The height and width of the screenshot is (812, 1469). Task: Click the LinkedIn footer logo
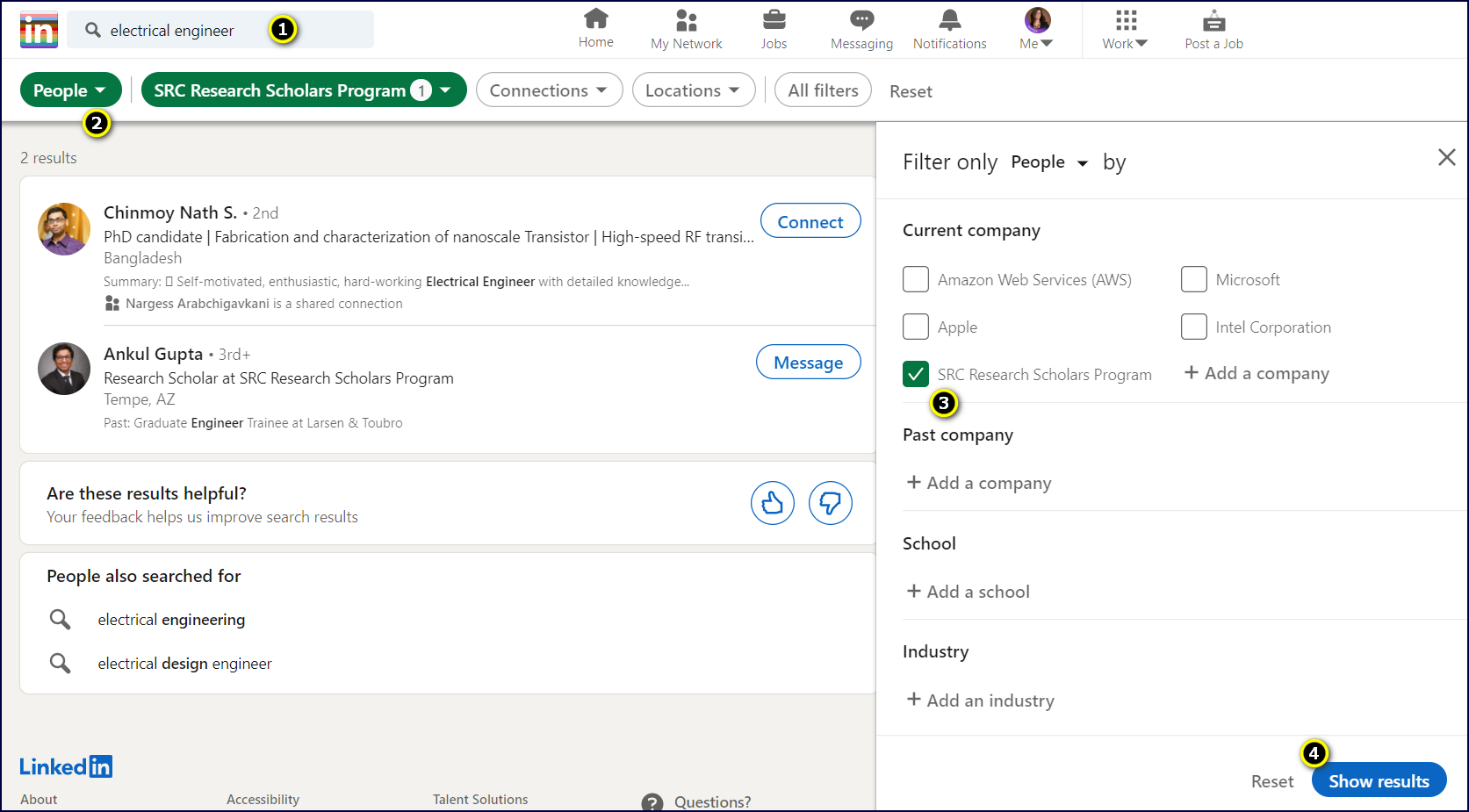[67, 766]
